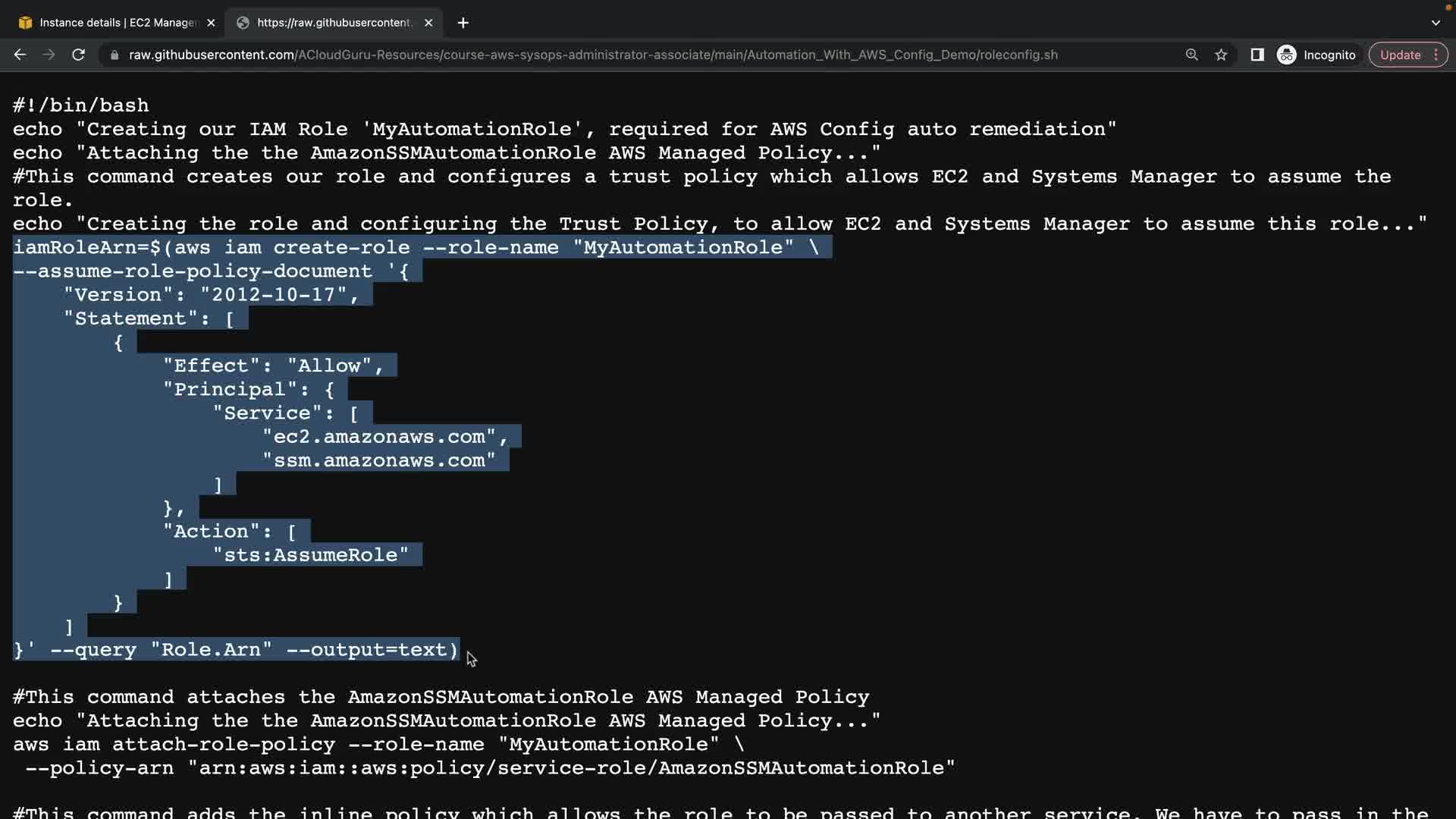Close the EC2 Instance details tab

(211, 23)
